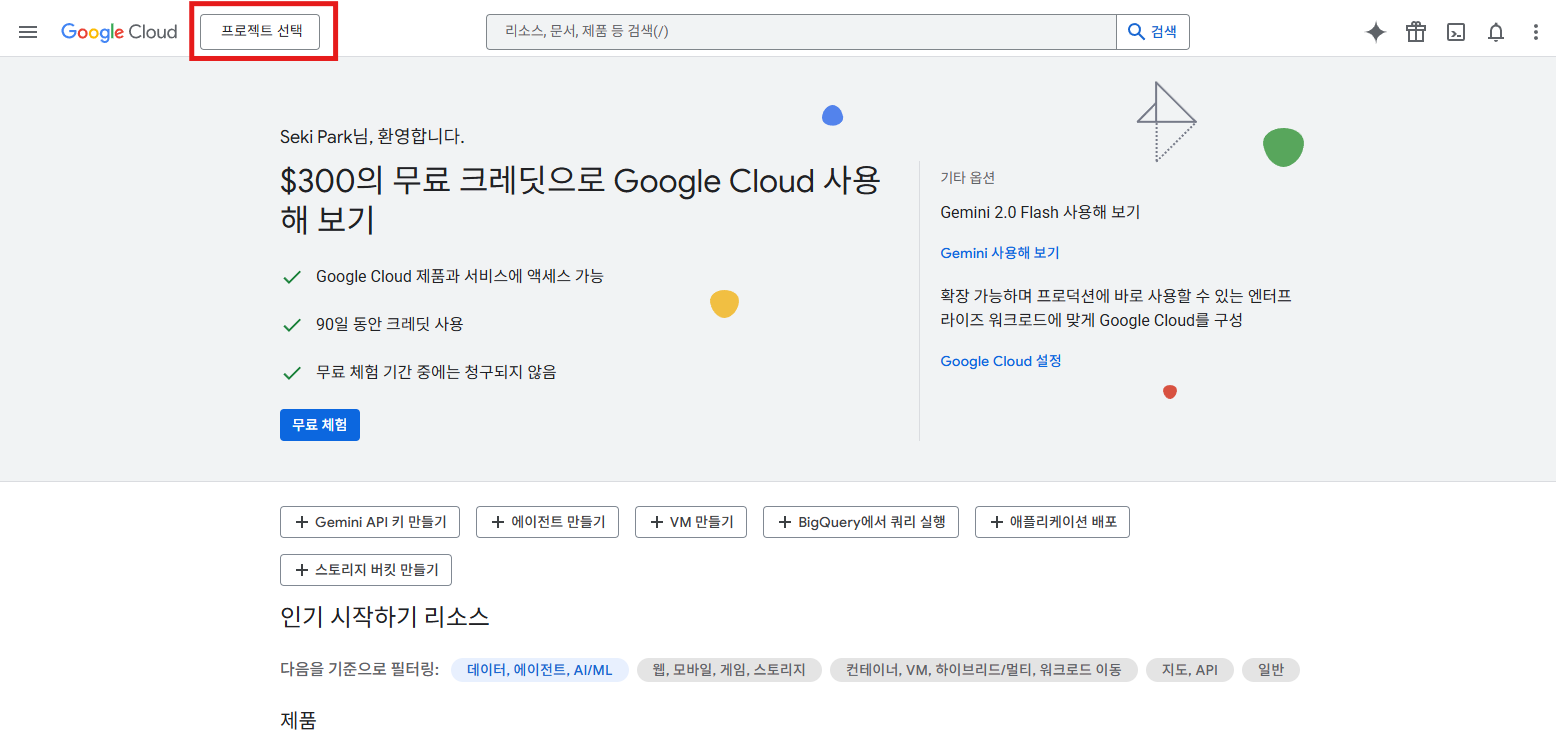Viewport: 1556px width, 736px height.
Task: Open the notifications bell
Action: click(1496, 32)
